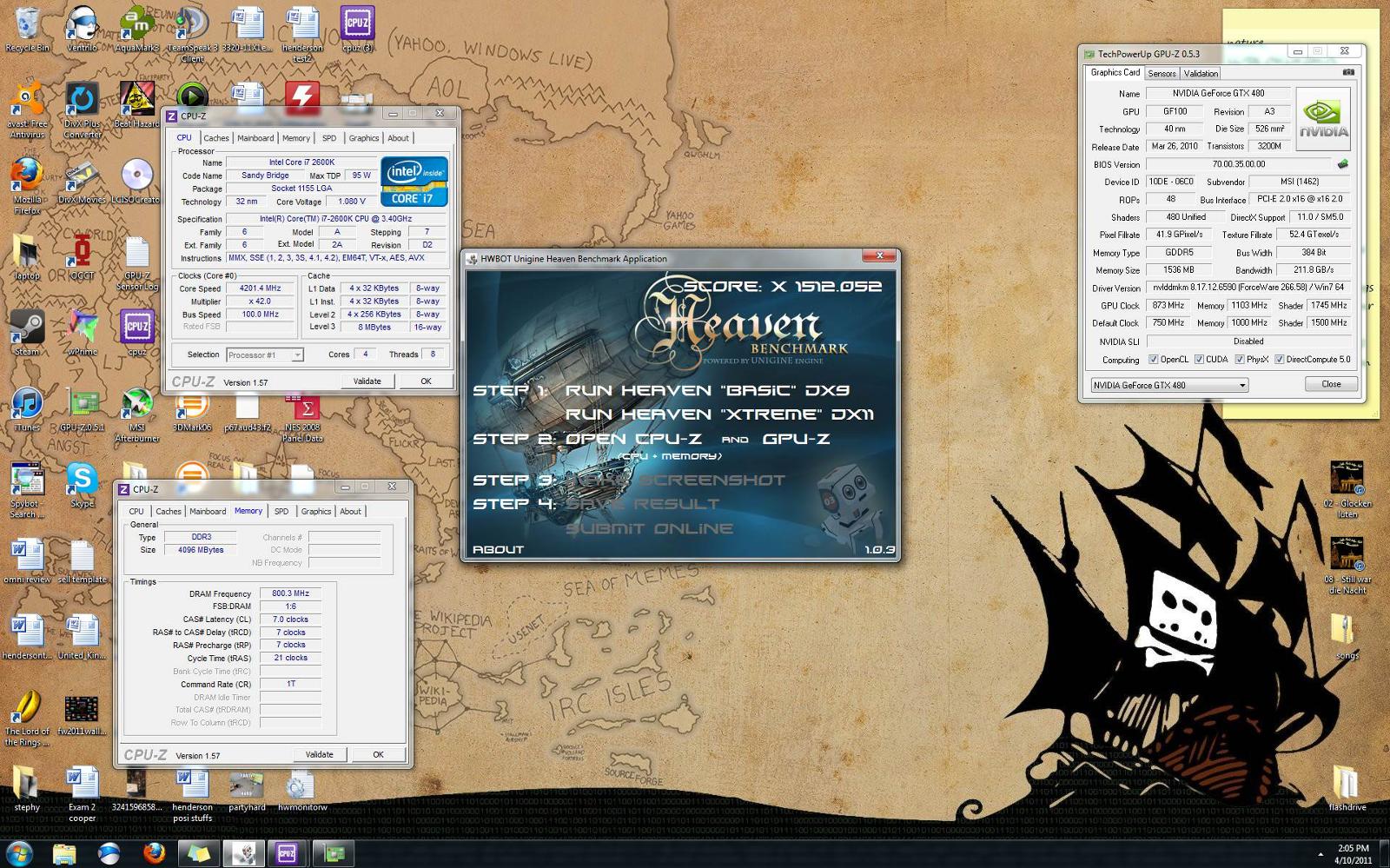Viewport: 1390px width, 868px height.
Task: Click GPU-Z screenshot camera icon
Action: click(1348, 73)
